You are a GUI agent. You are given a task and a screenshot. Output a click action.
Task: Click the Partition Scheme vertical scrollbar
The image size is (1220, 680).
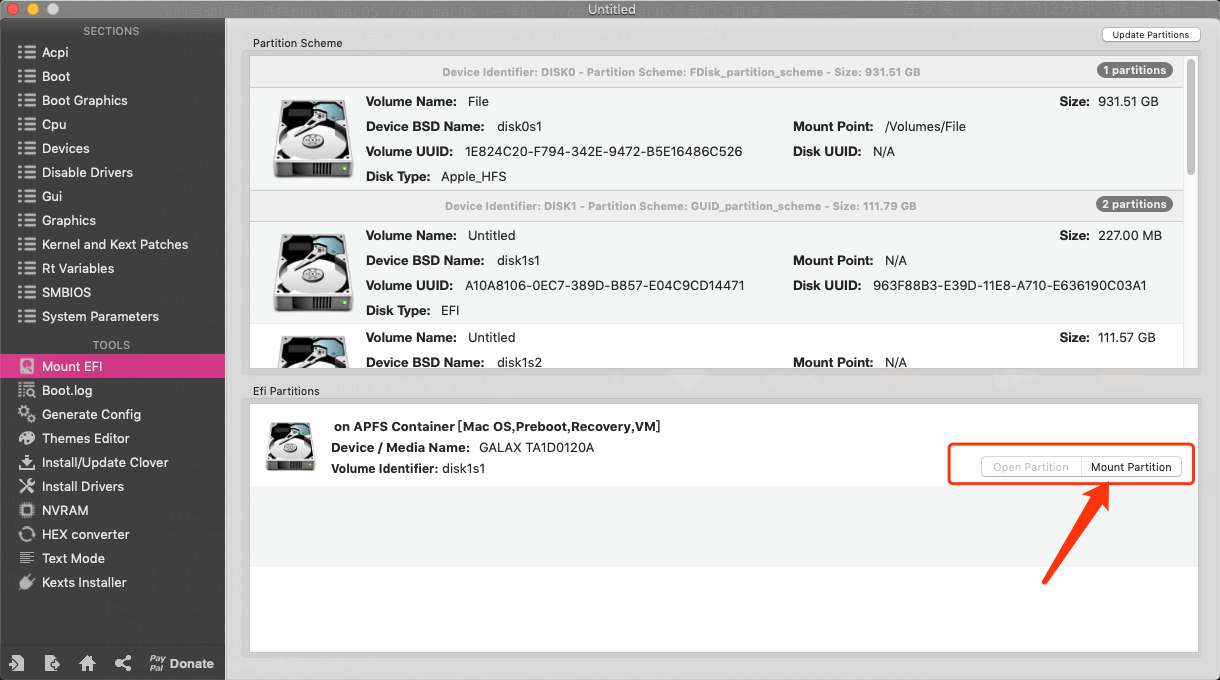[1190, 117]
